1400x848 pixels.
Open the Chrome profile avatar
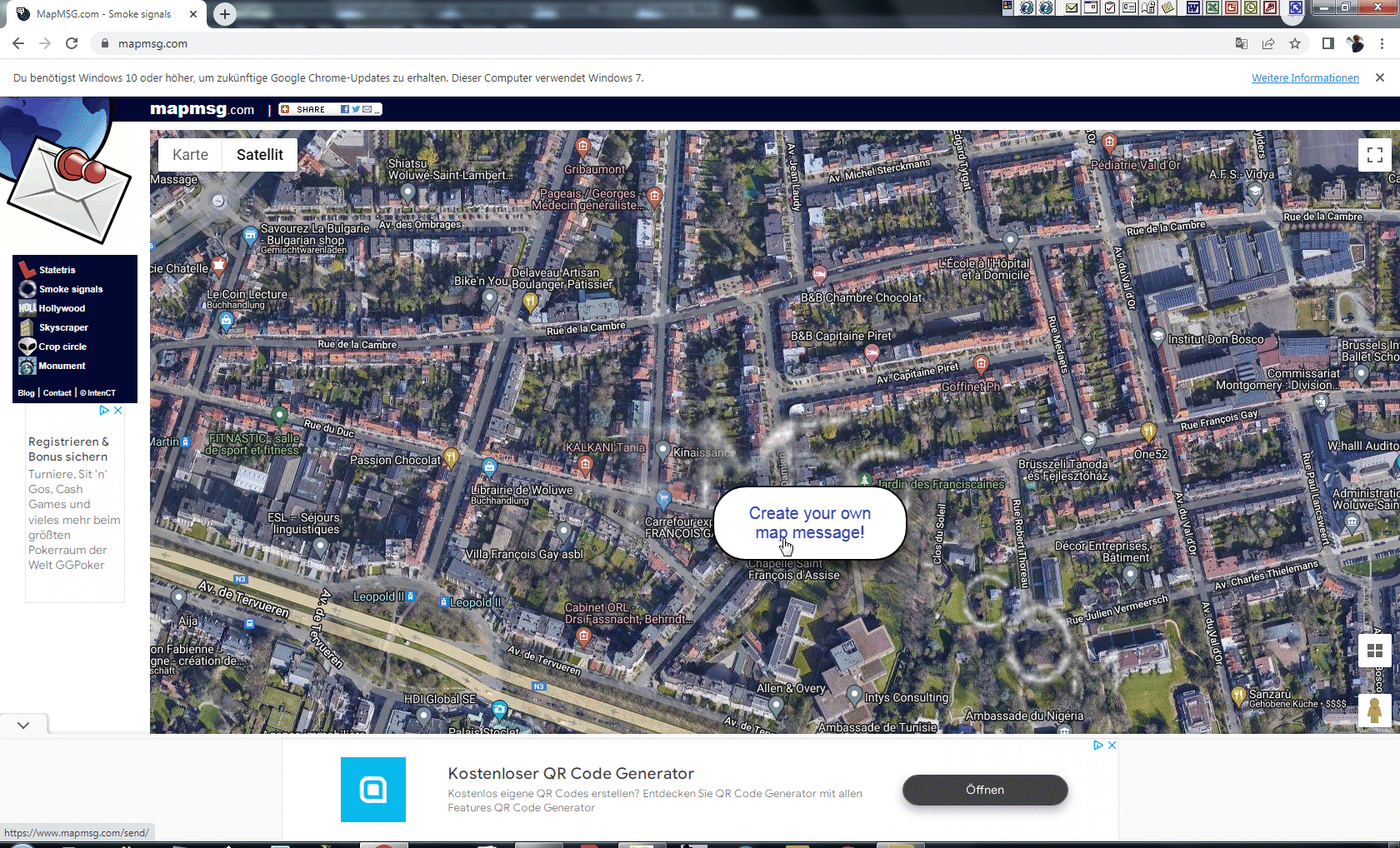pos(1356,43)
